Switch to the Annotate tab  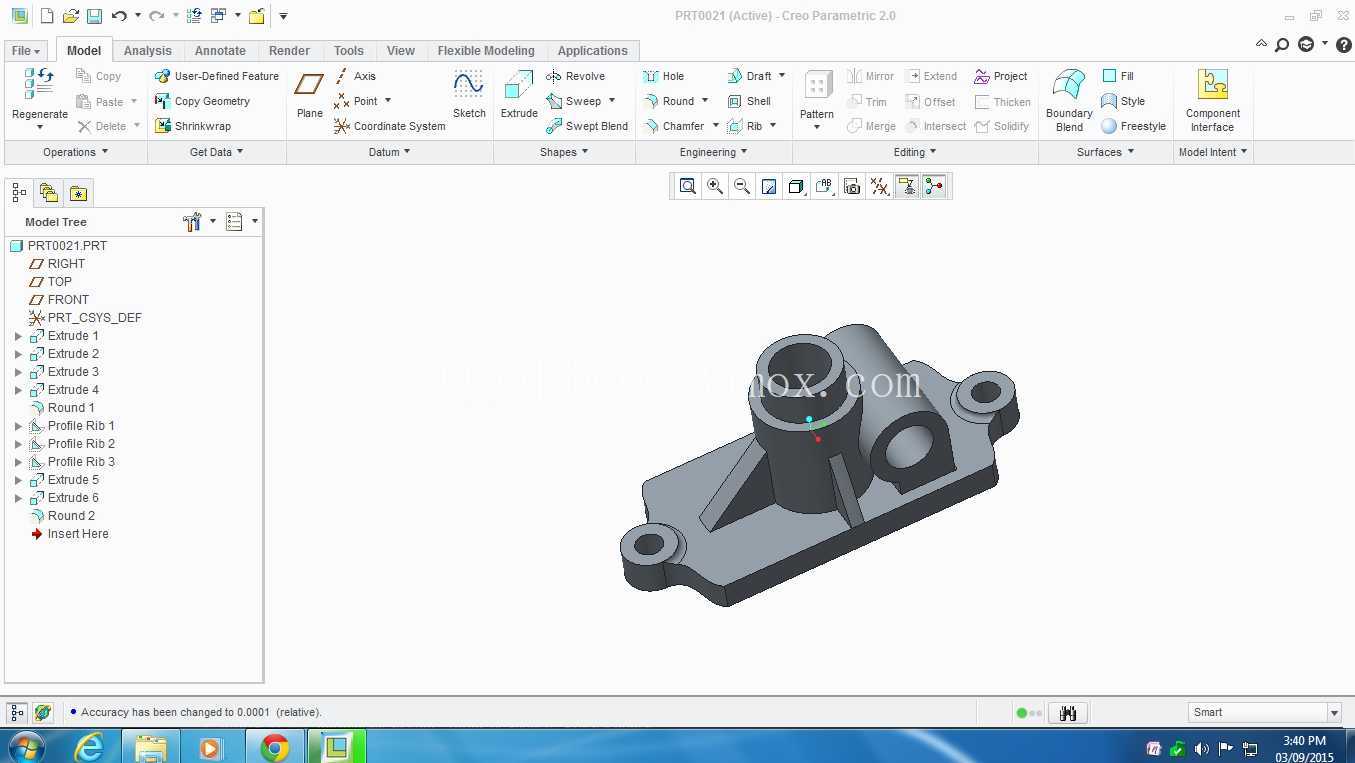tap(220, 51)
